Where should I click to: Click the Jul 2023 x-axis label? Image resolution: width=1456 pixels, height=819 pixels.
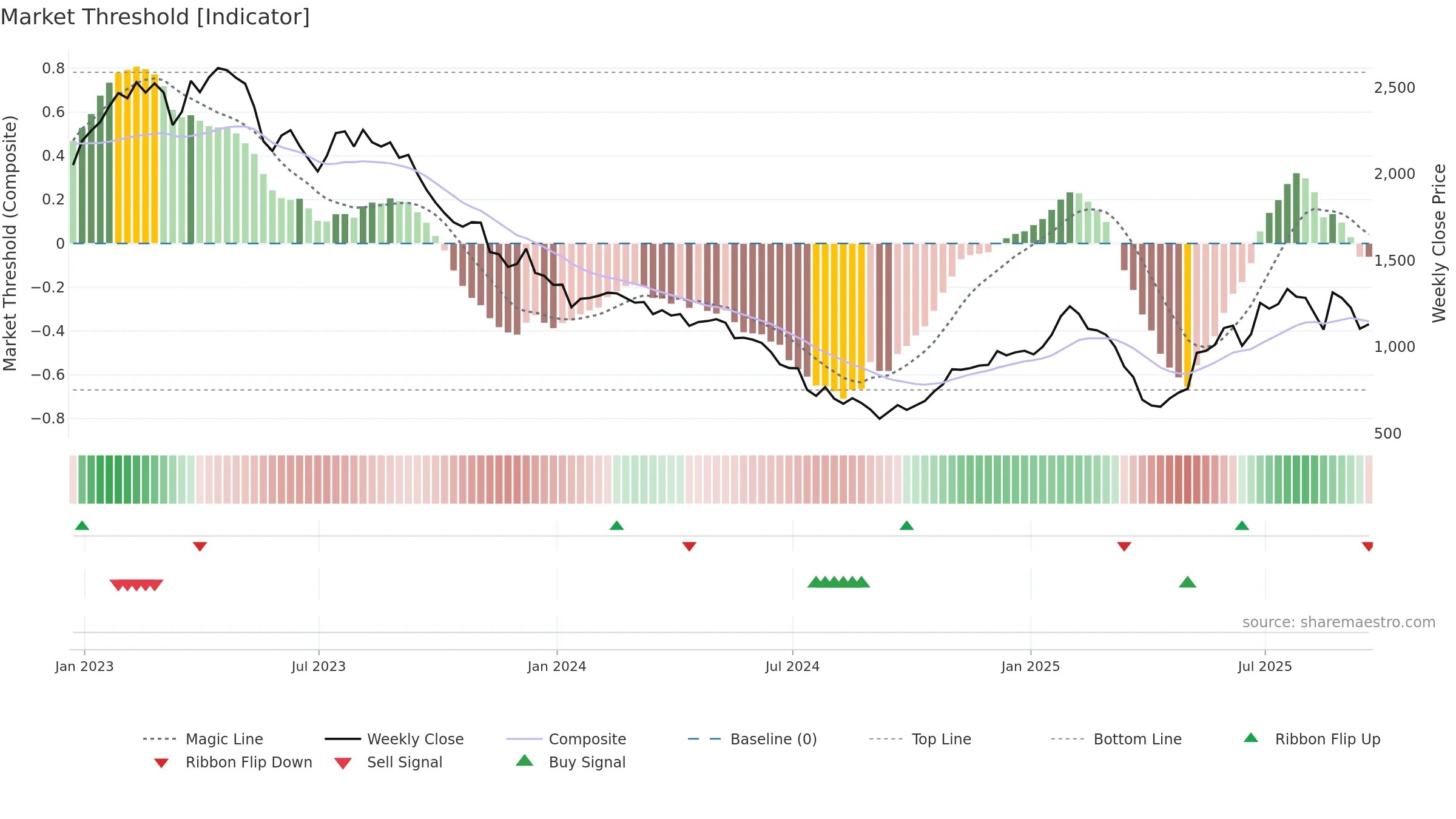(318, 666)
